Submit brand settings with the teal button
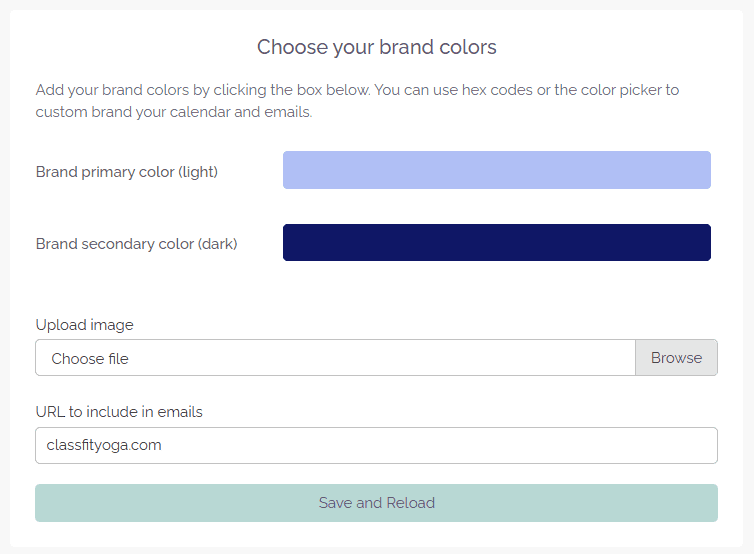The height and width of the screenshot is (554, 754). click(376, 503)
